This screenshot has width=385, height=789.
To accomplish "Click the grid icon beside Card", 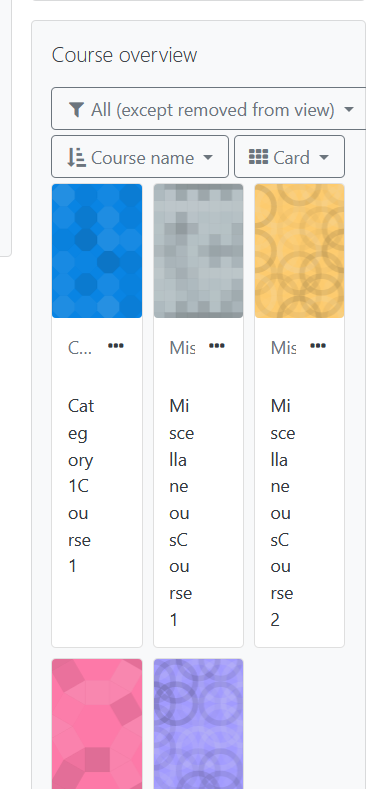I will [258, 157].
